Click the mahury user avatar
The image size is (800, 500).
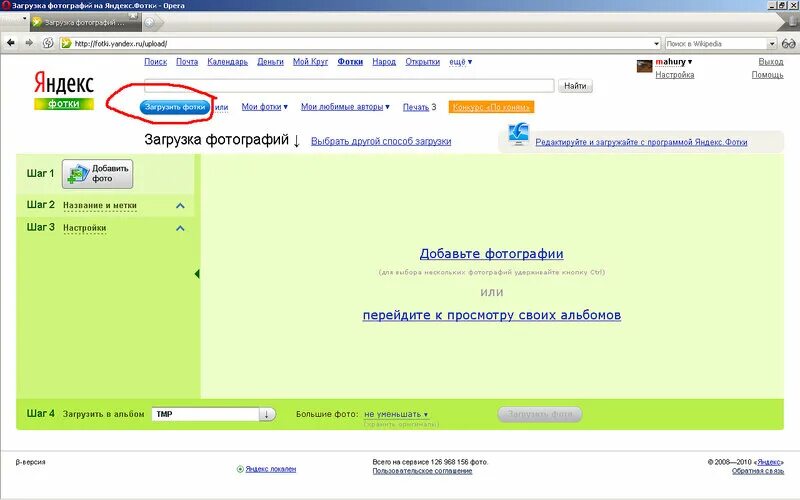coord(644,66)
